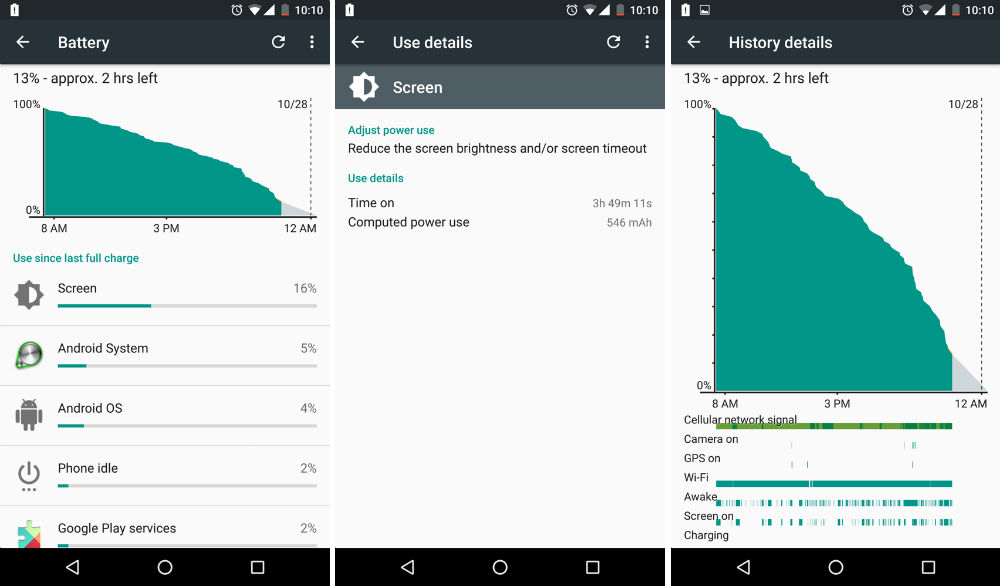Open the Use details overflow menu
Viewport: 1000px width, 586px height.
pos(647,42)
